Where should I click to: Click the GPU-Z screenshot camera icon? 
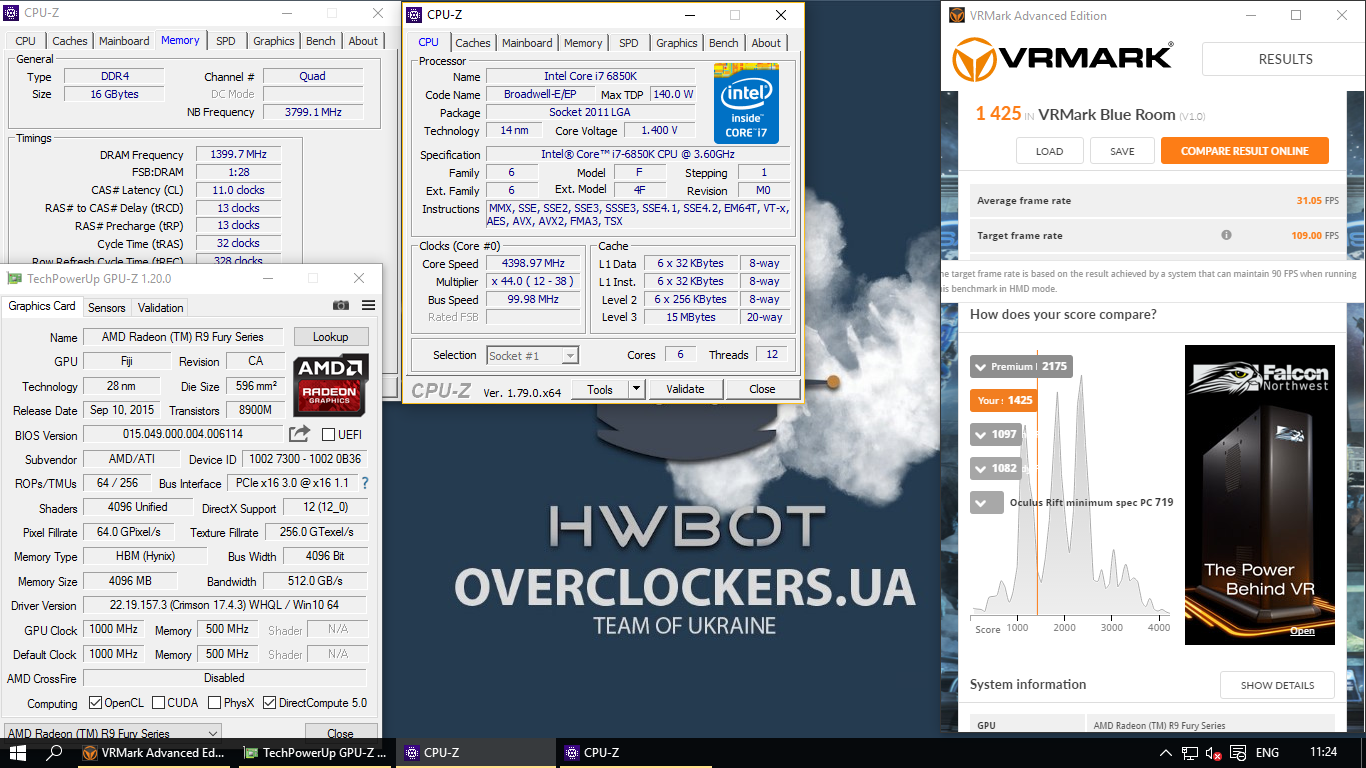[341, 306]
